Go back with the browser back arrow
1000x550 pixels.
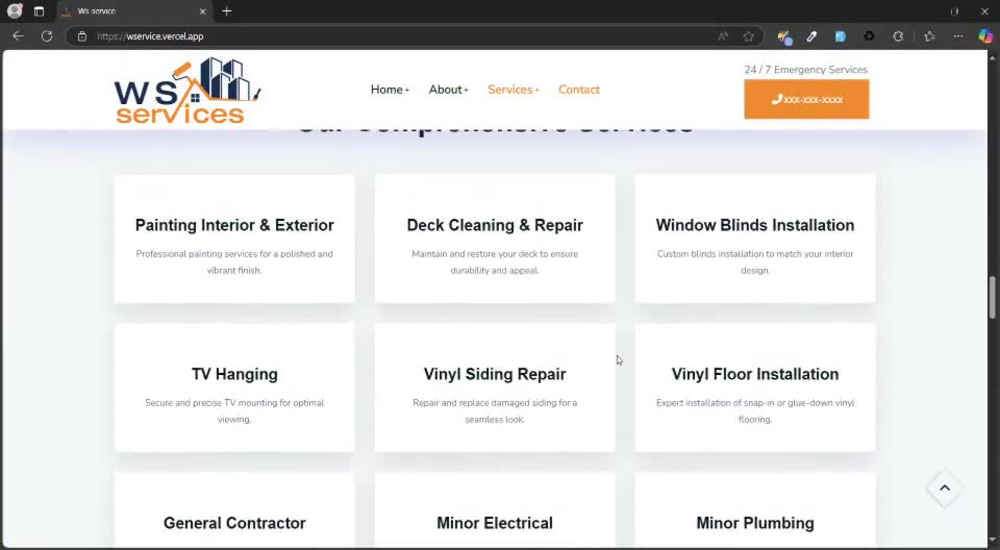(x=18, y=36)
